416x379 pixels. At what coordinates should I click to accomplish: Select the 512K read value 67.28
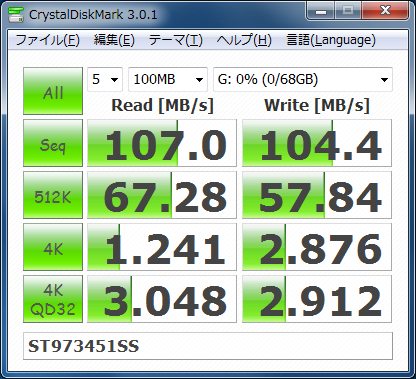pos(162,195)
